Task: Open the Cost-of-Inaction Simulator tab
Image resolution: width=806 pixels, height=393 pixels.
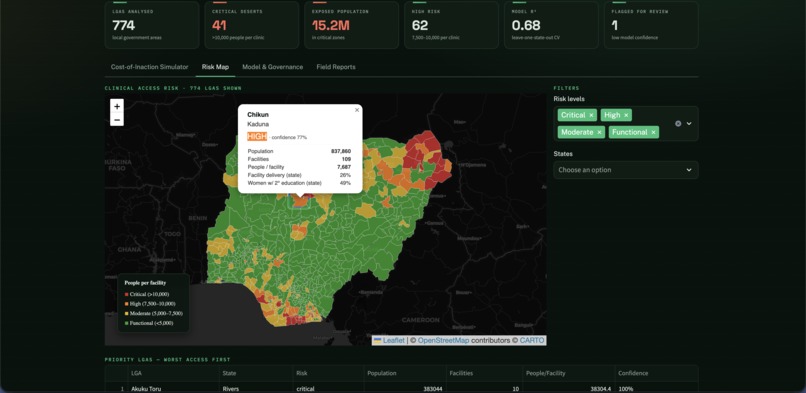Action: pyautogui.click(x=150, y=67)
